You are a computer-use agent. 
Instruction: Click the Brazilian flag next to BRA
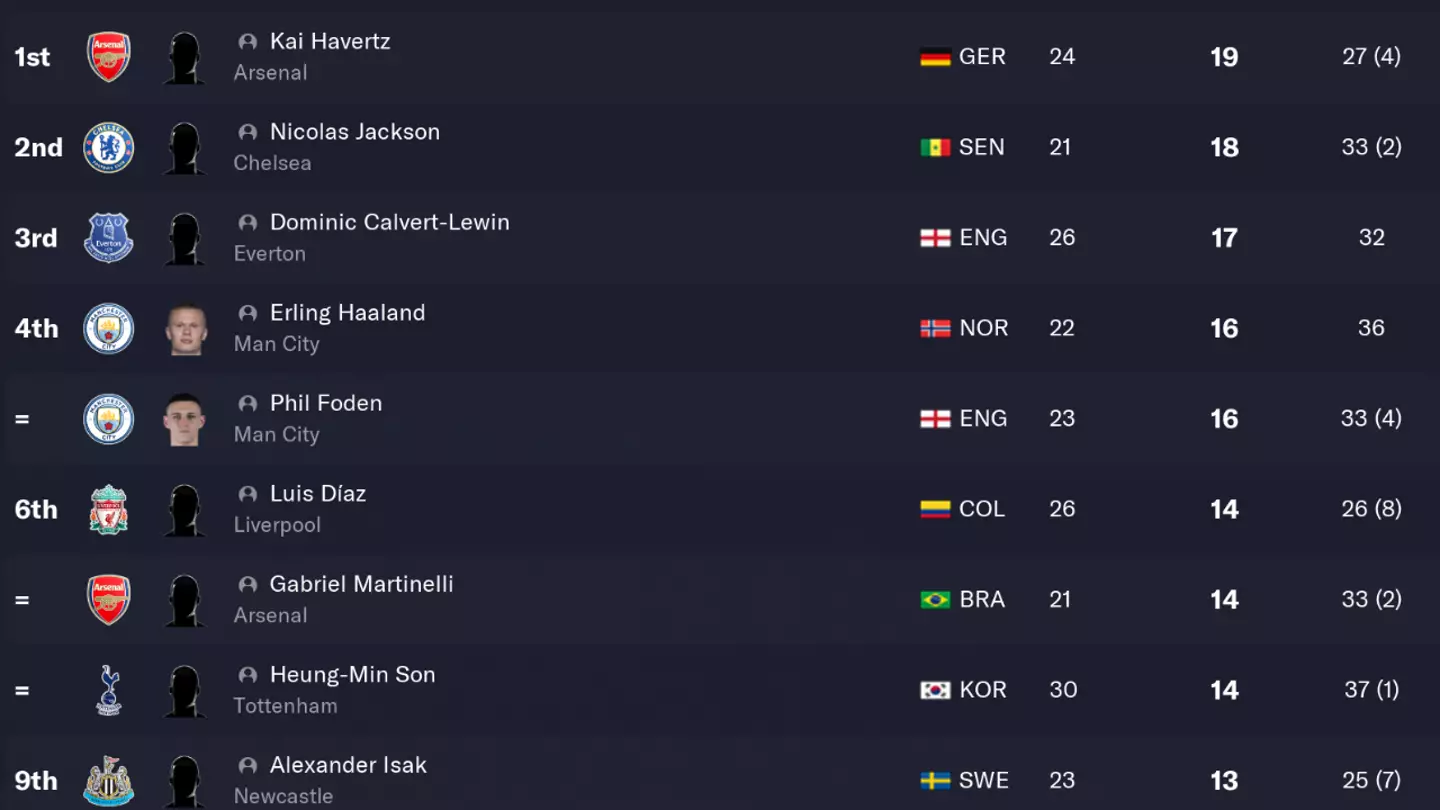pos(935,600)
